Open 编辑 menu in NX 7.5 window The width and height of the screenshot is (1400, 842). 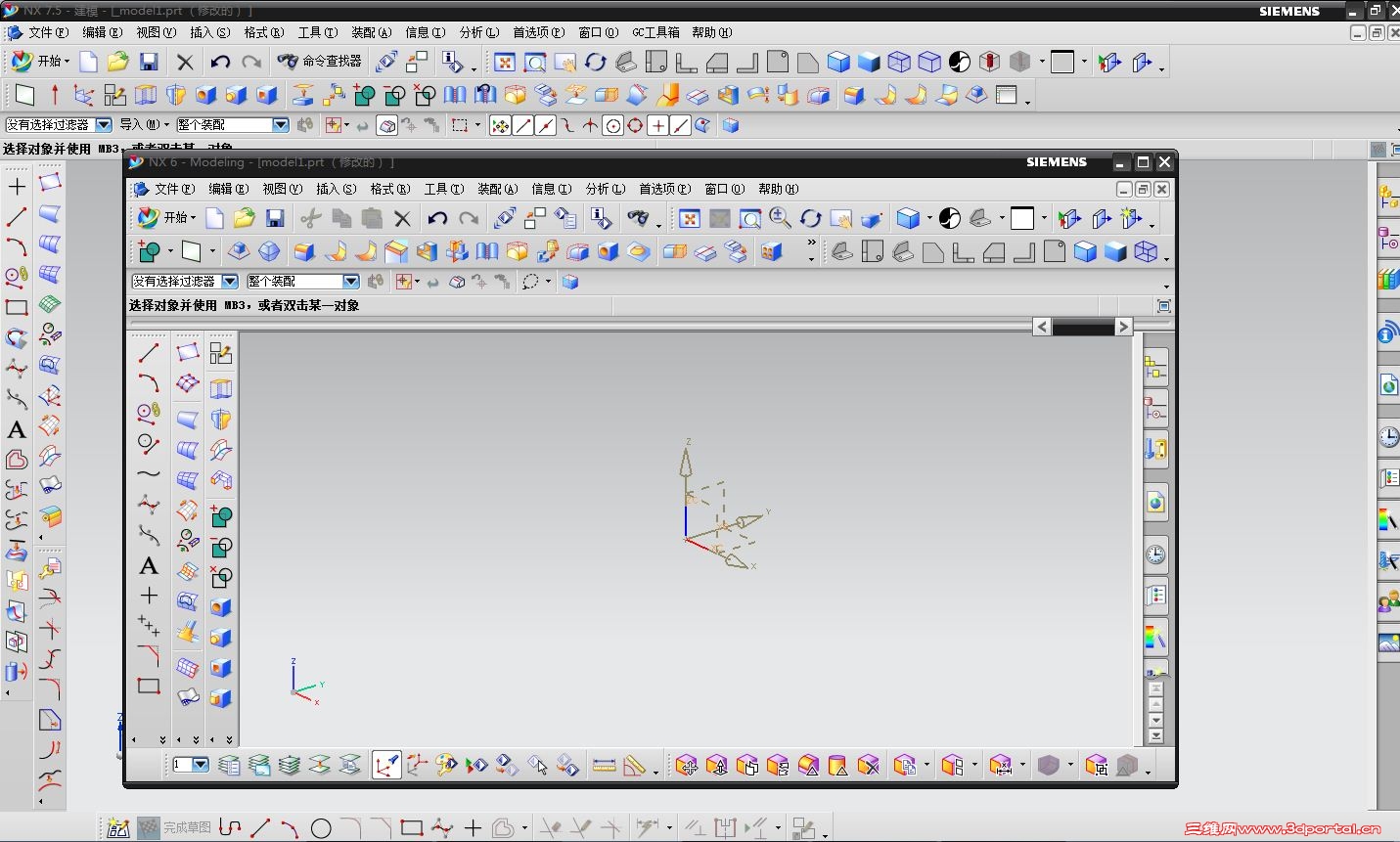[x=102, y=32]
